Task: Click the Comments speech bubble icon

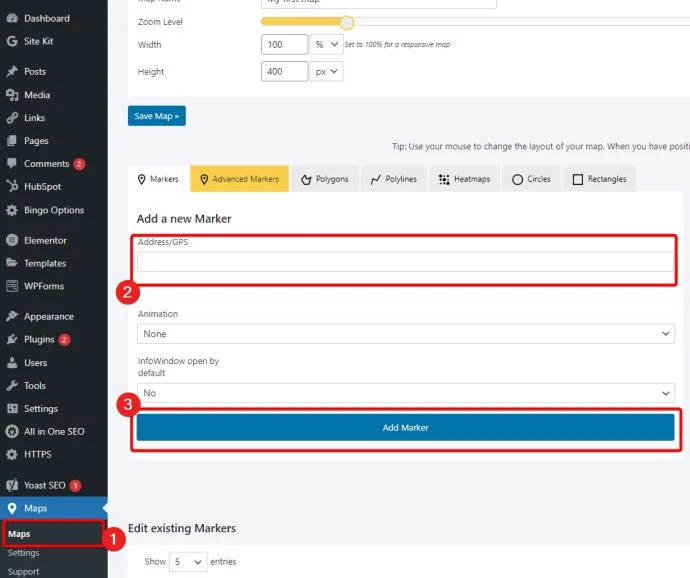Action: tap(12, 163)
